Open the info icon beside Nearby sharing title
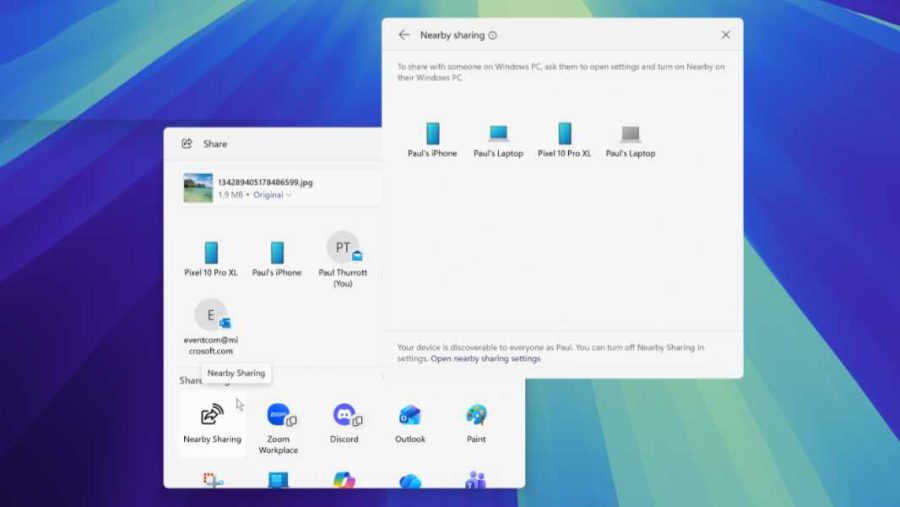 pyautogui.click(x=492, y=36)
